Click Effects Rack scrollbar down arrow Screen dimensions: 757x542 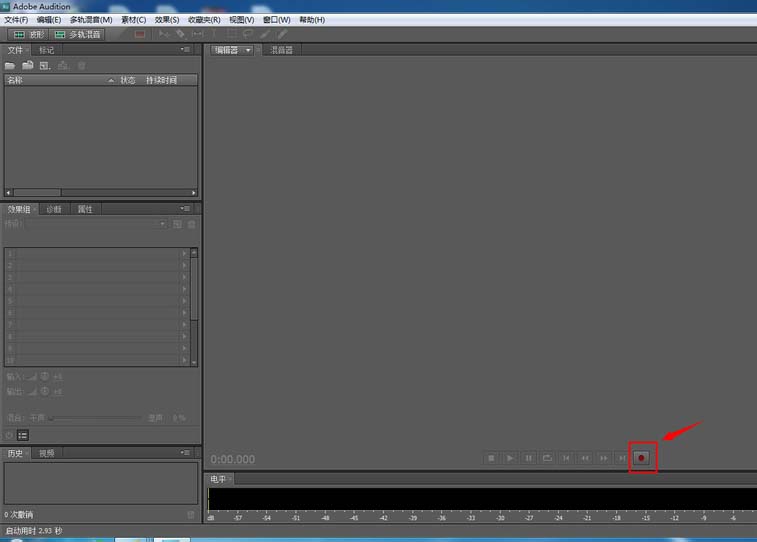point(194,362)
